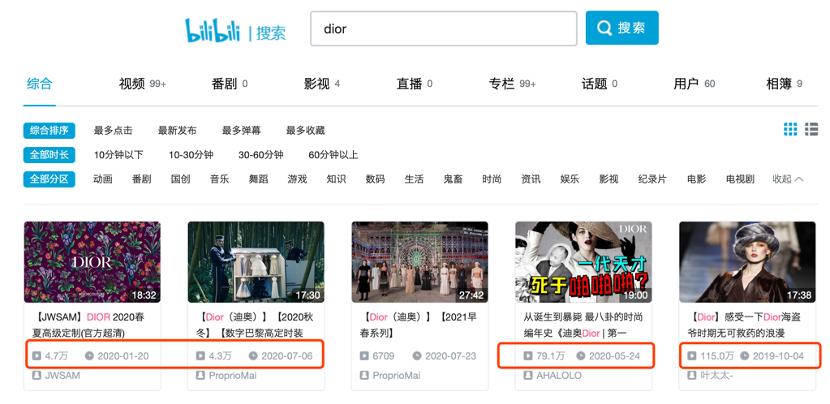Filter videos by 10-30分钟
The height and width of the screenshot is (404, 830).
click(x=191, y=155)
